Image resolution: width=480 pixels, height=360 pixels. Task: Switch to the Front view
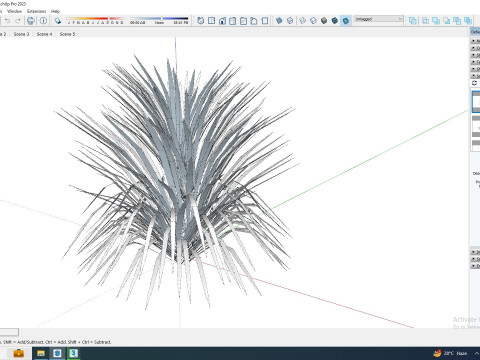(x=222, y=21)
